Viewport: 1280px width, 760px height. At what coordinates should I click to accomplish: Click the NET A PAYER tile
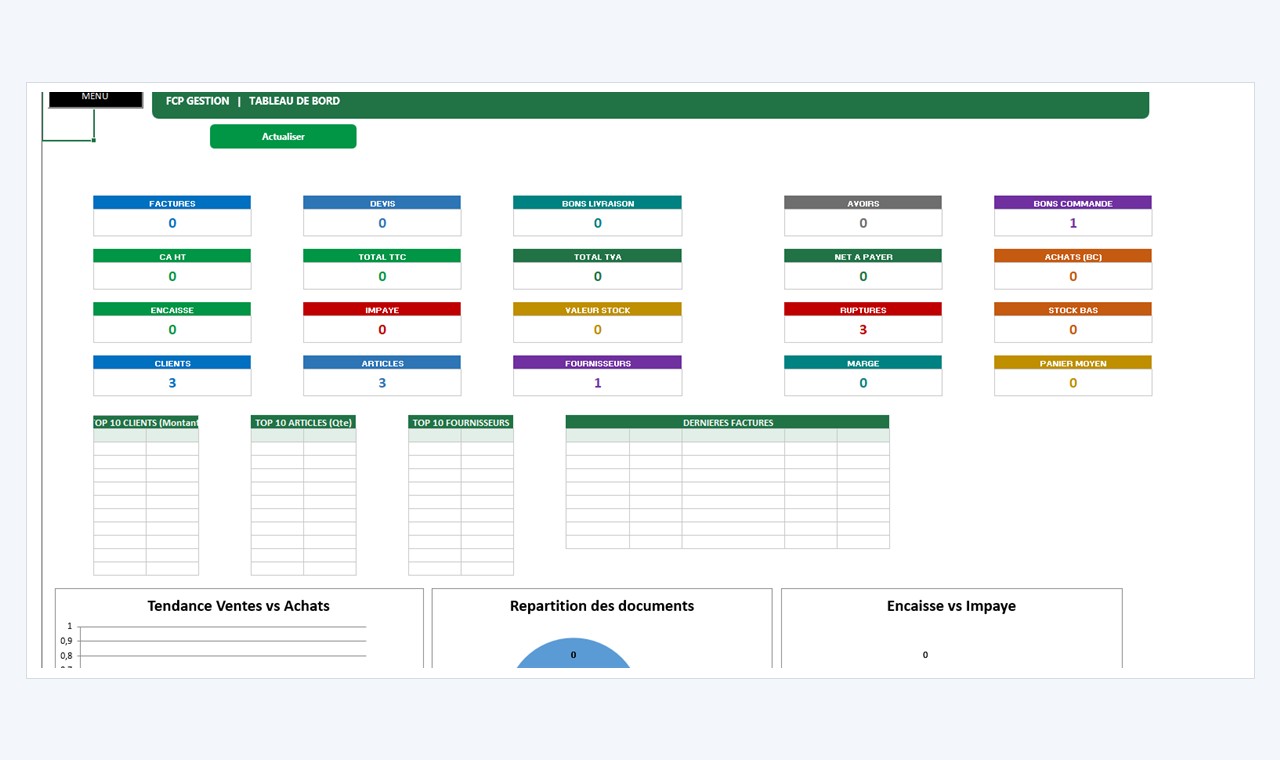[x=863, y=269]
